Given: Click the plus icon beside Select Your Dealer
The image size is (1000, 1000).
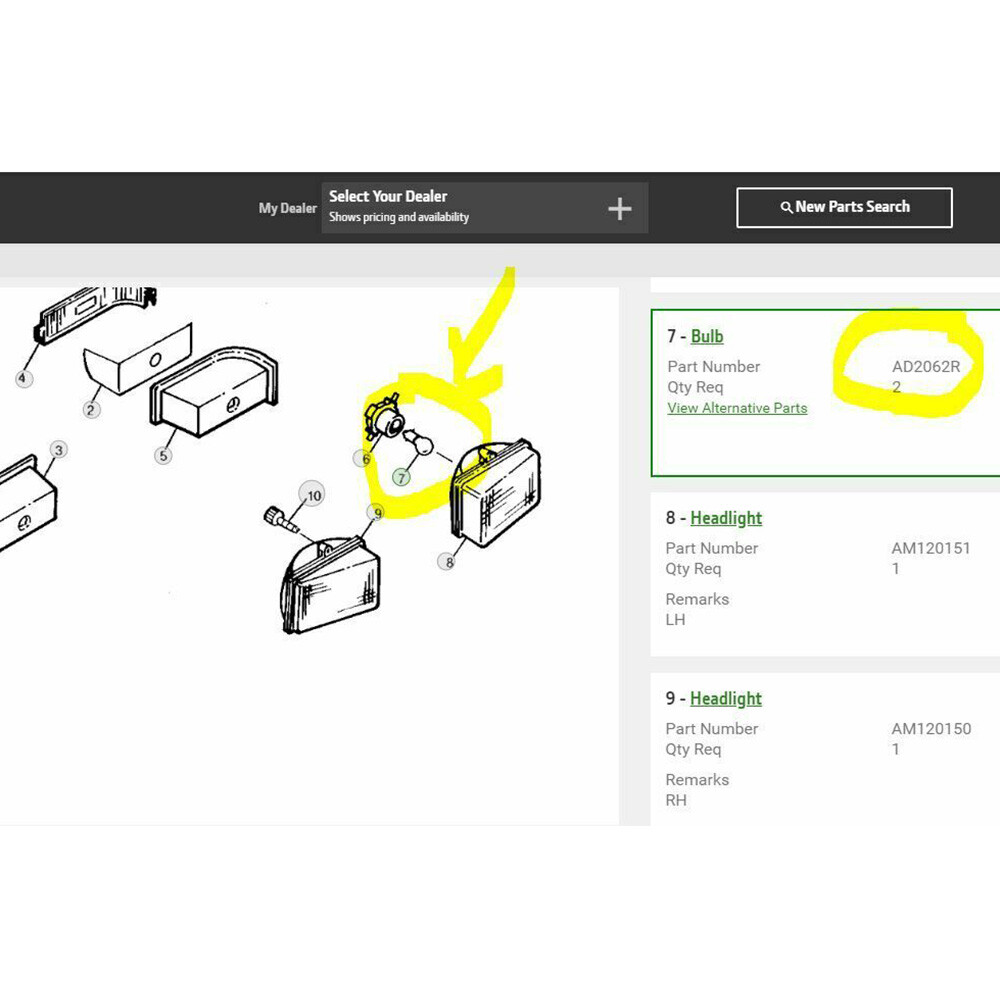Looking at the screenshot, I should pyautogui.click(x=619, y=209).
